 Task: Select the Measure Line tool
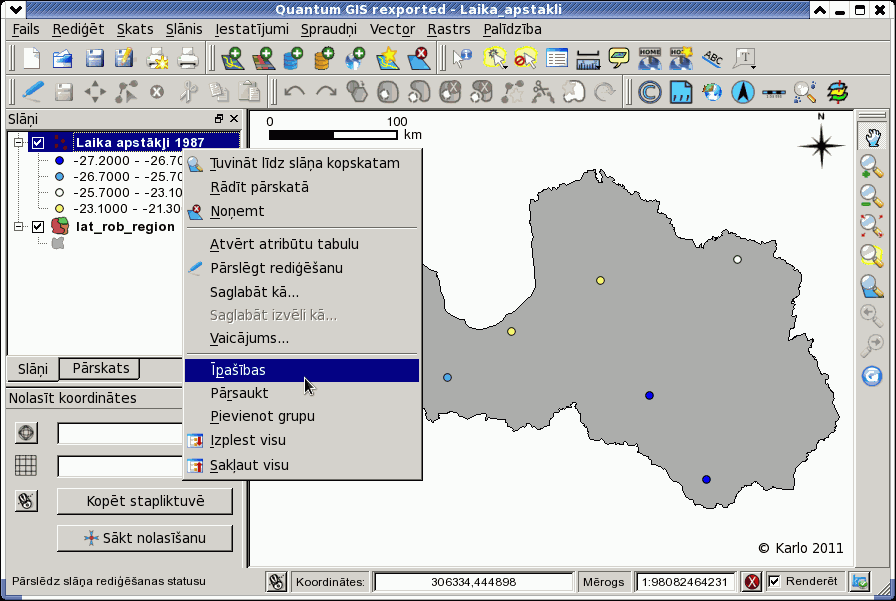pyautogui.click(x=588, y=58)
